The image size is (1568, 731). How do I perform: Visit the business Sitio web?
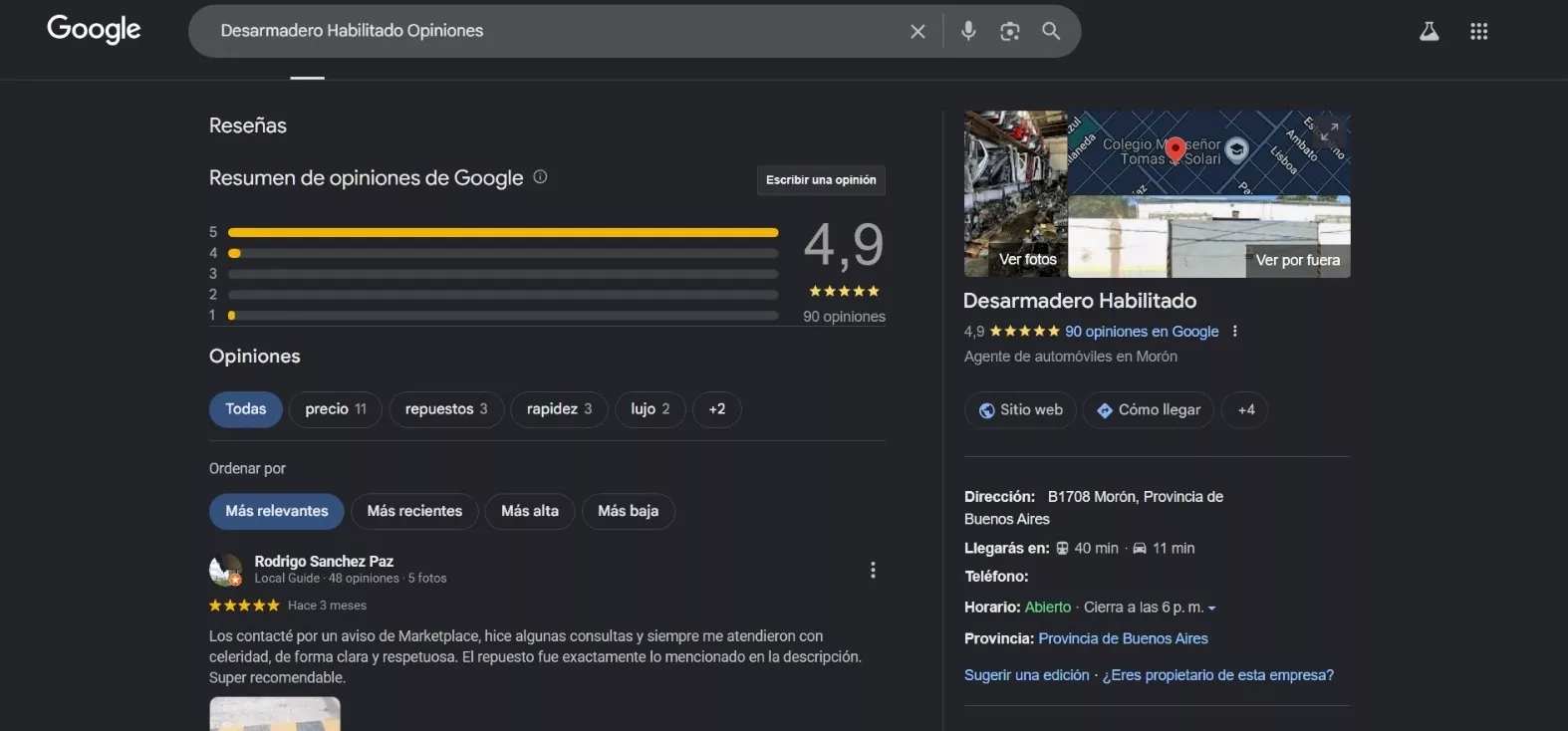(1020, 410)
